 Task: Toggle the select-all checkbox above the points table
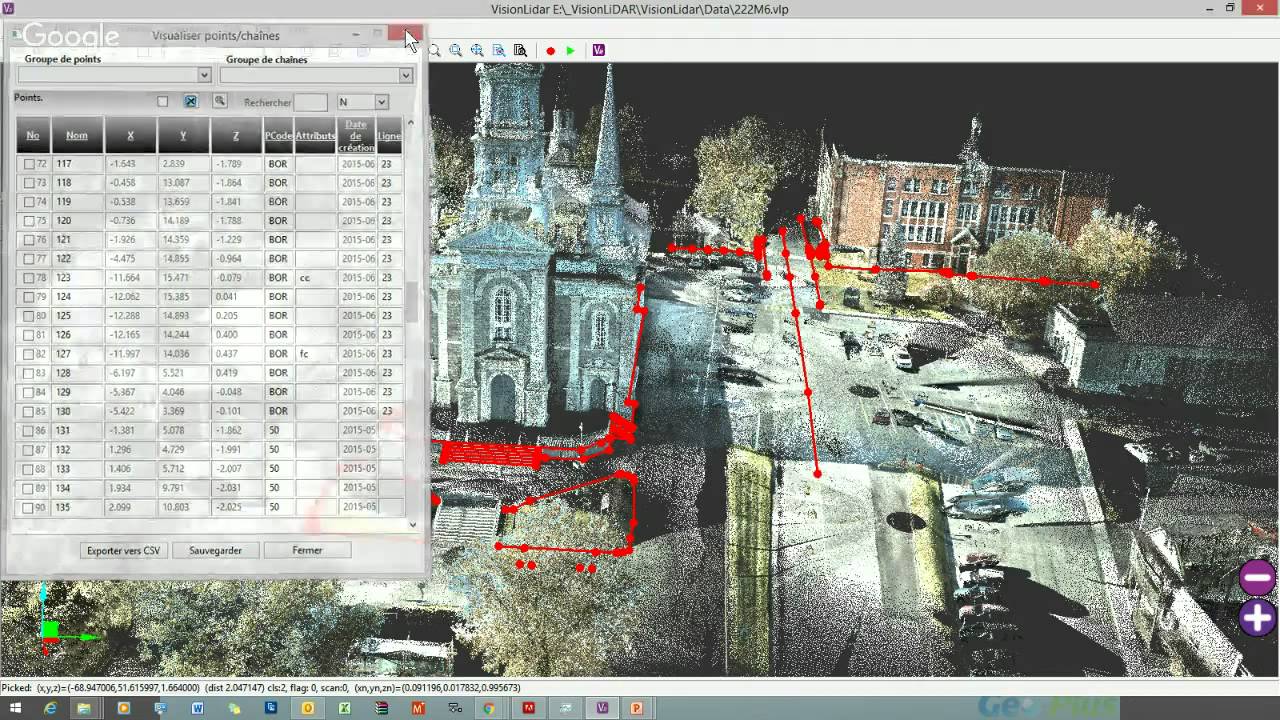[x=162, y=101]
